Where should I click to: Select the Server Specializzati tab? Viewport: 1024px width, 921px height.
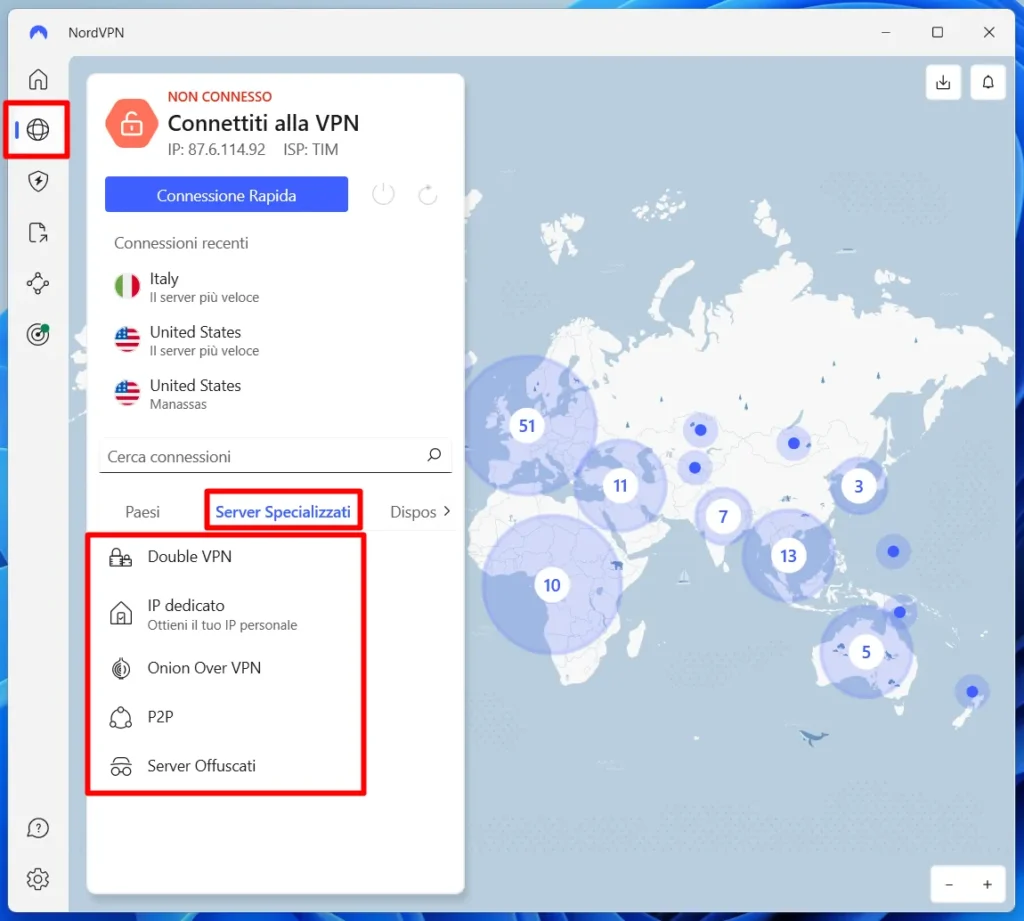(x=283, y=511)
